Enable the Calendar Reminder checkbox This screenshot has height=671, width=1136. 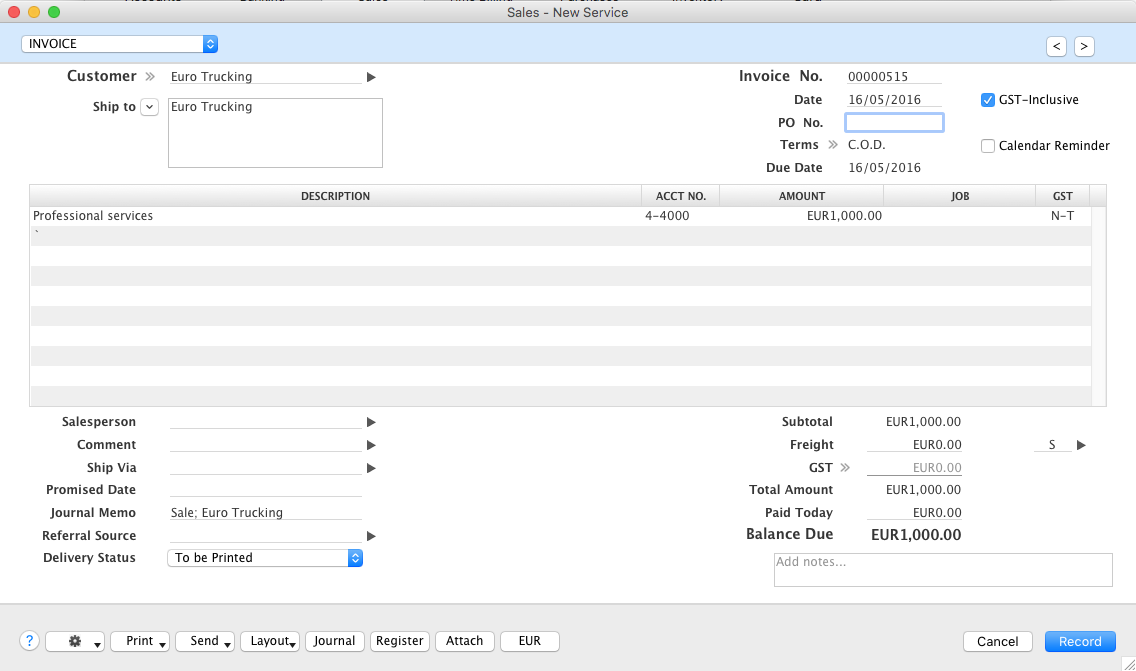[x=988, y=146]
